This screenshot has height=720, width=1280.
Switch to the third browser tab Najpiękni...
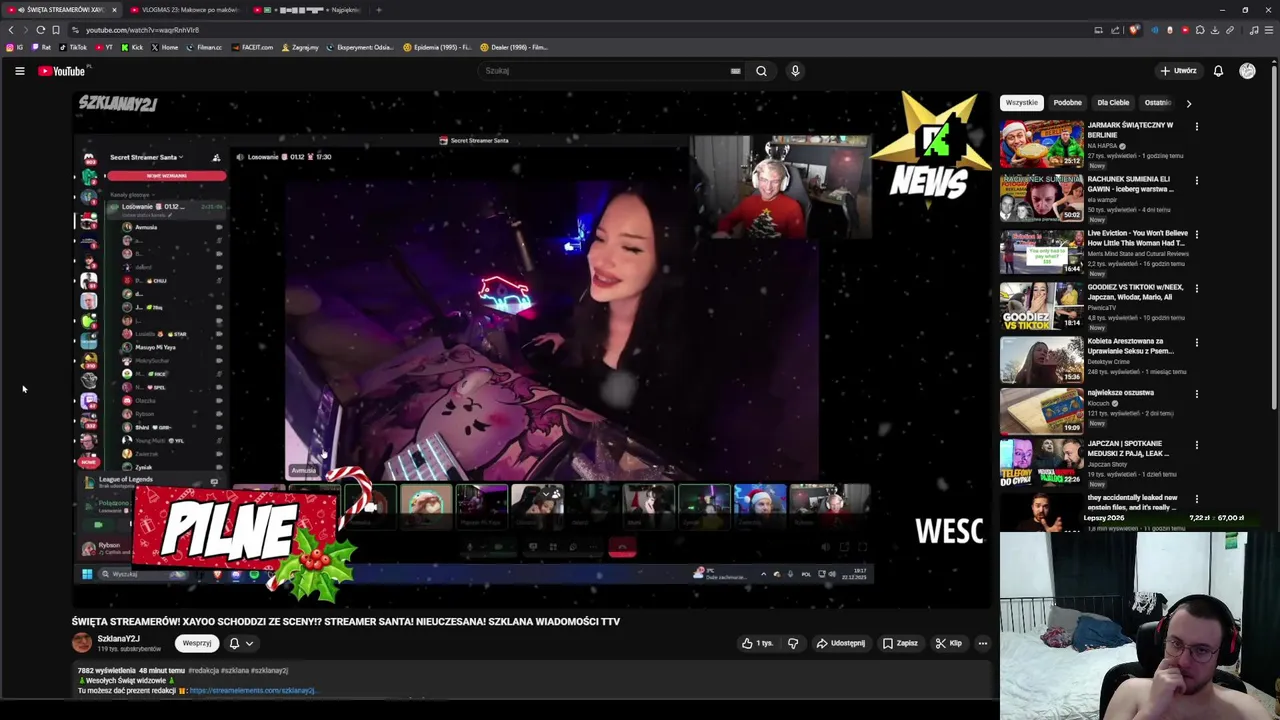(x=308, y=10)
